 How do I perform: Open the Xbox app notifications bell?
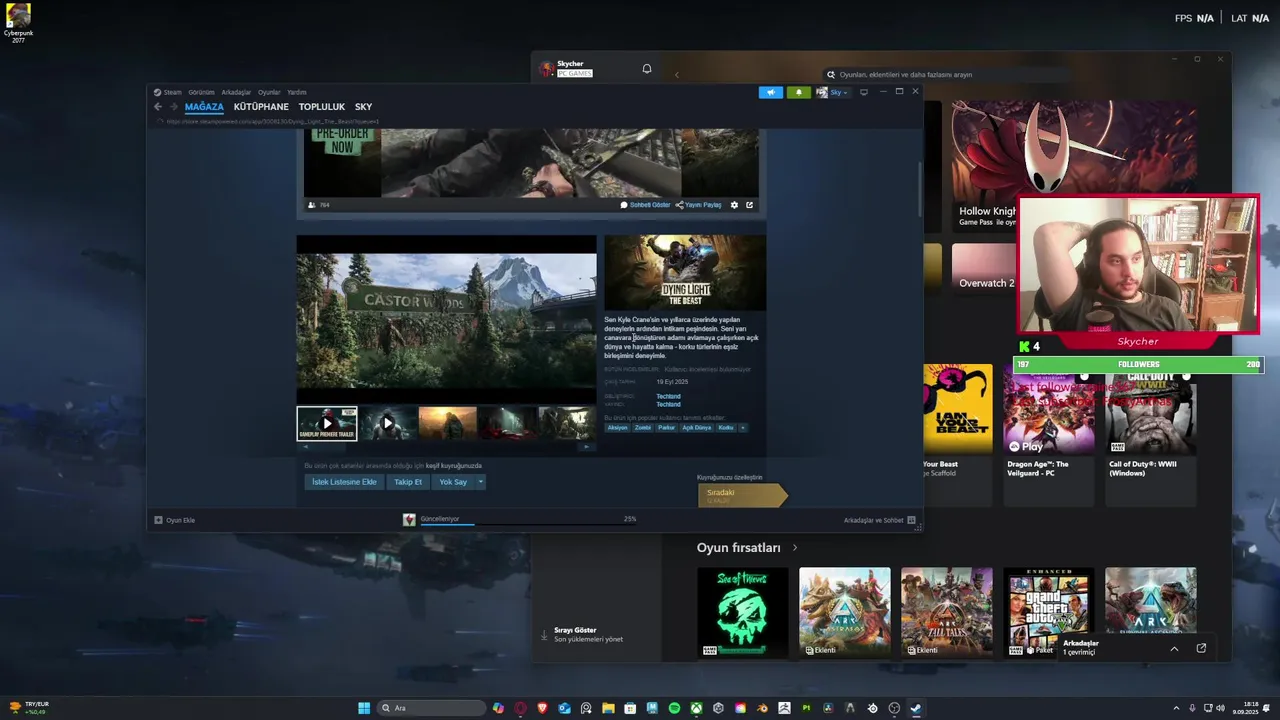[647, 69]
